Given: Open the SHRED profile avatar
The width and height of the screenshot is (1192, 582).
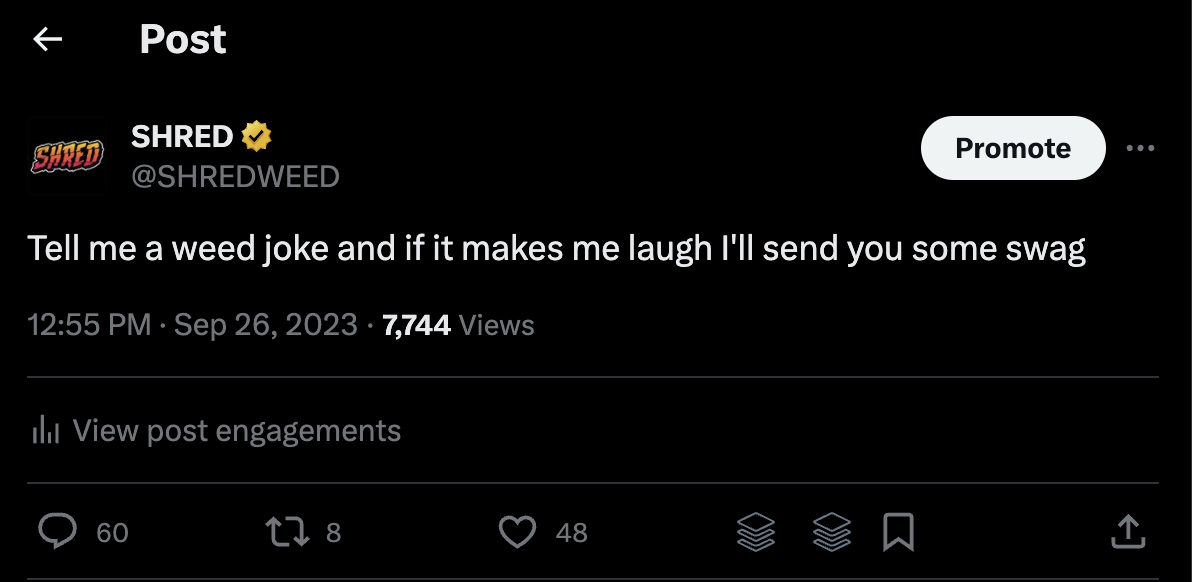Looking at the screenshot, I should point(67,156).
